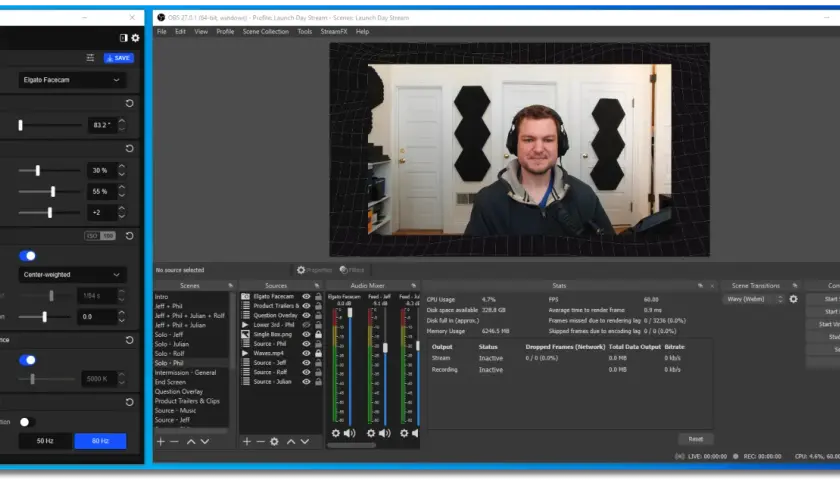Image resolution: width=840 pixels, height=480 pixels.
Task: Pop out the Scenes dock icon
Action: click(x=230, y=286)
